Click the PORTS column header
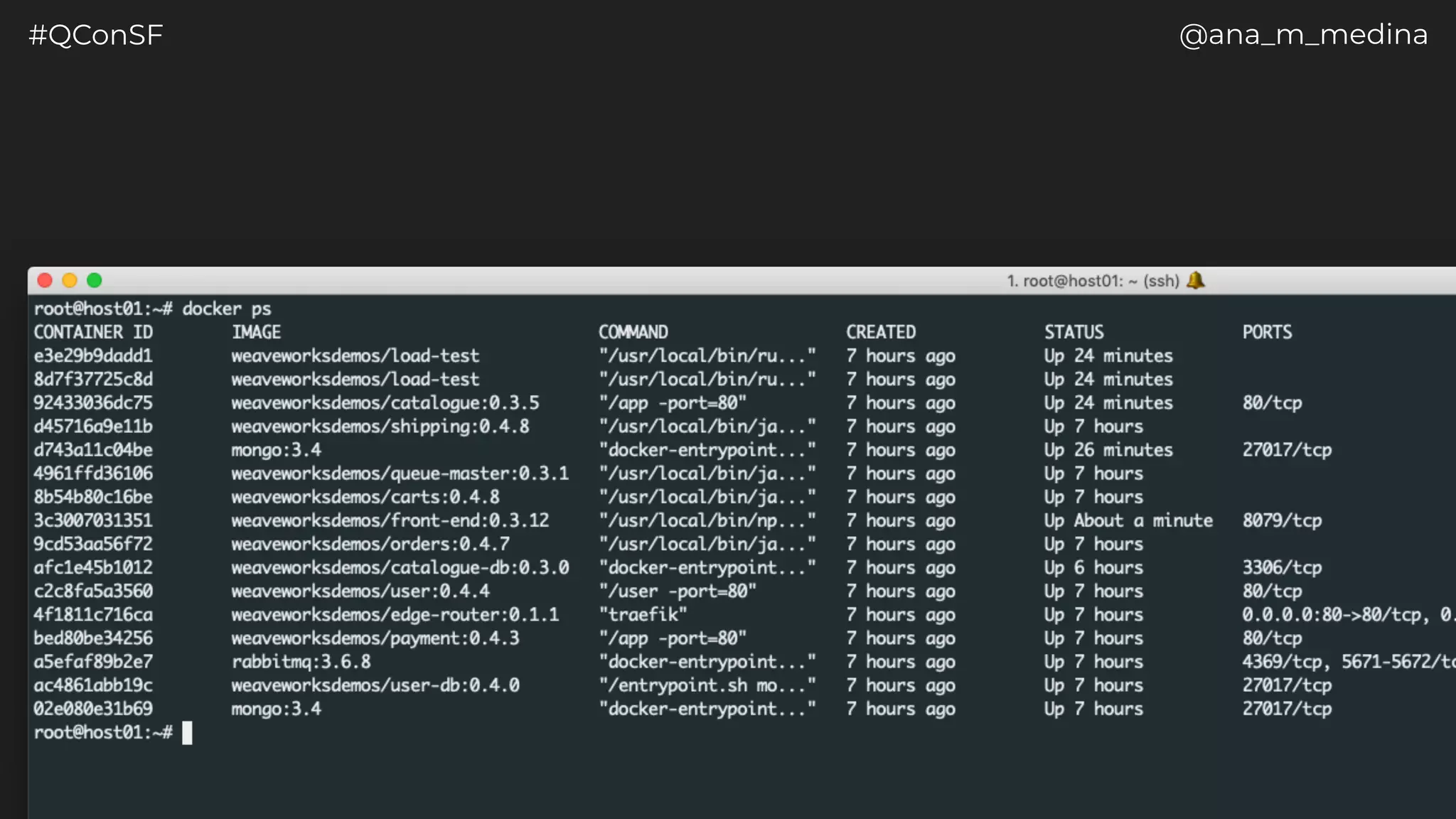The width and height of the screenshot is (1456, 819). click(1267, 332)
